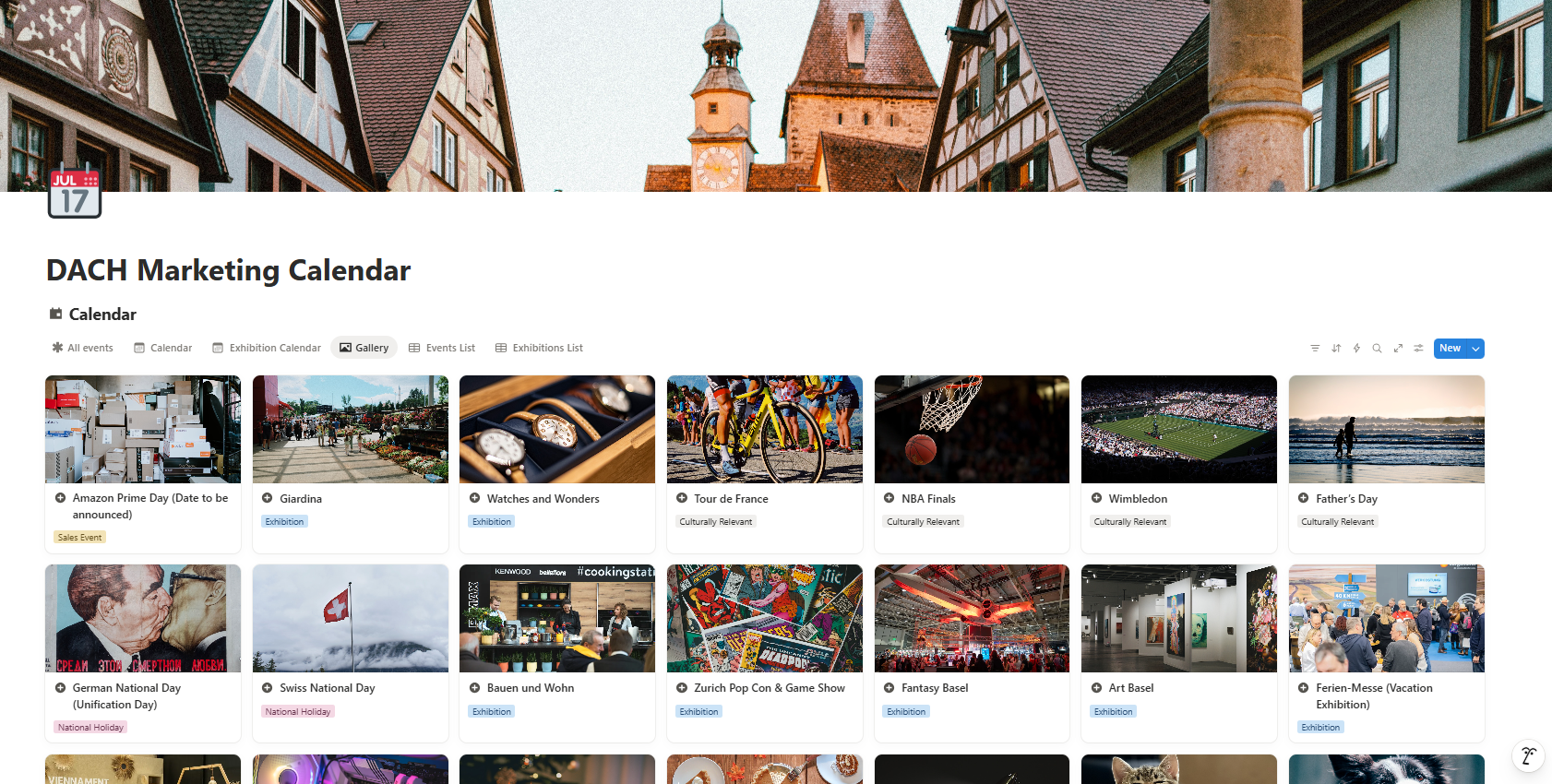Switch to the Calendar view tab
This screenshot has width=1552, height=784.
pos(162,348)
